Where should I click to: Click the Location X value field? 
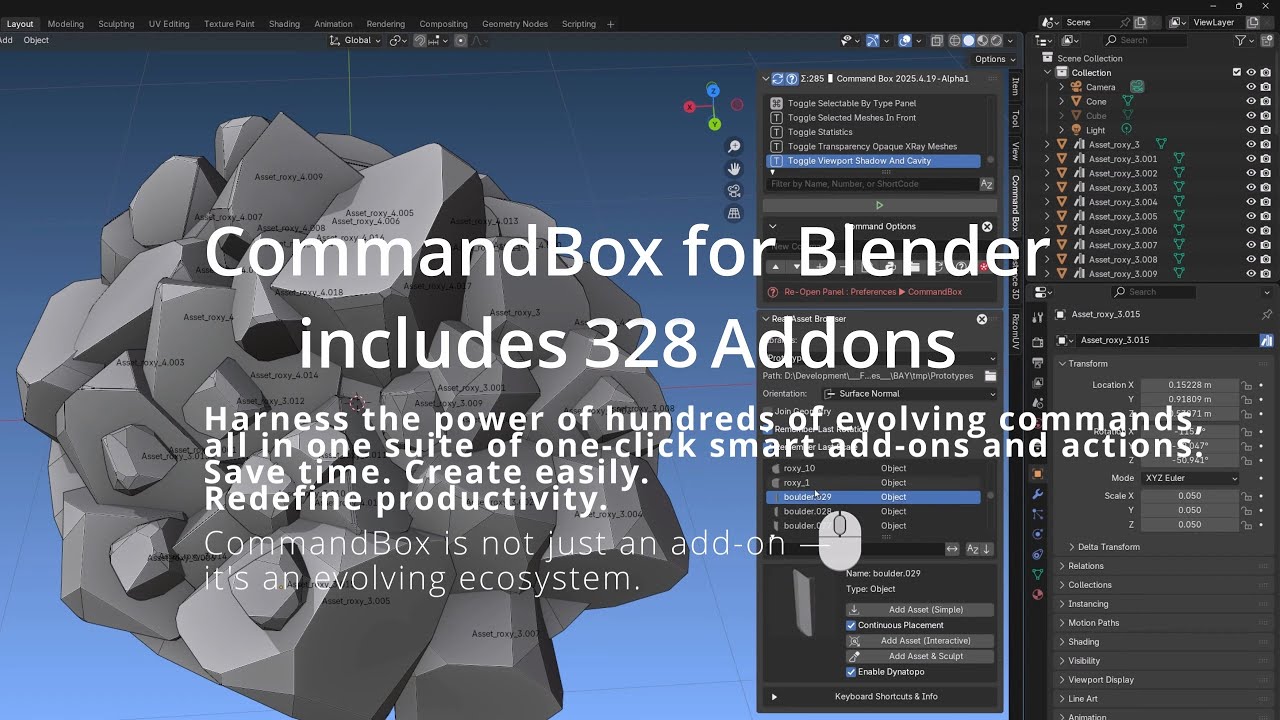coord(1189,385)
